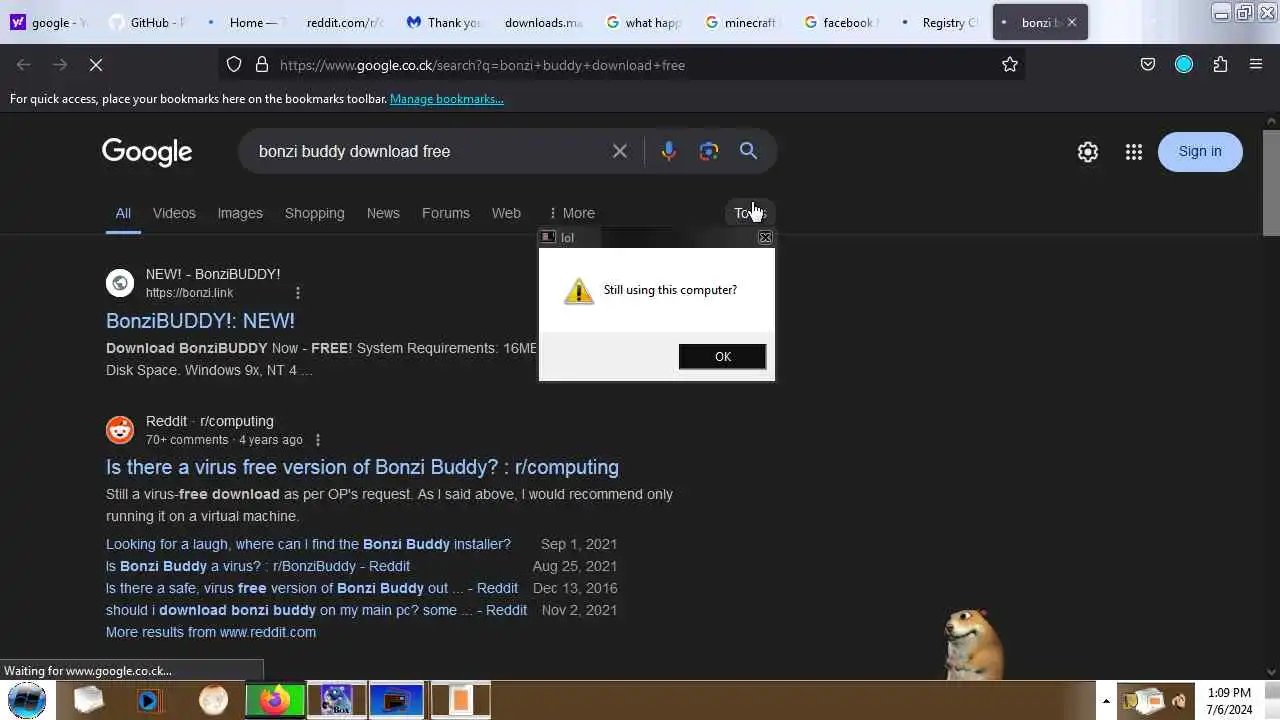Search by image with Google Lens
The width and height of the screenshot is (1280, 720).
pyautogui.click(x=709, y=151)
